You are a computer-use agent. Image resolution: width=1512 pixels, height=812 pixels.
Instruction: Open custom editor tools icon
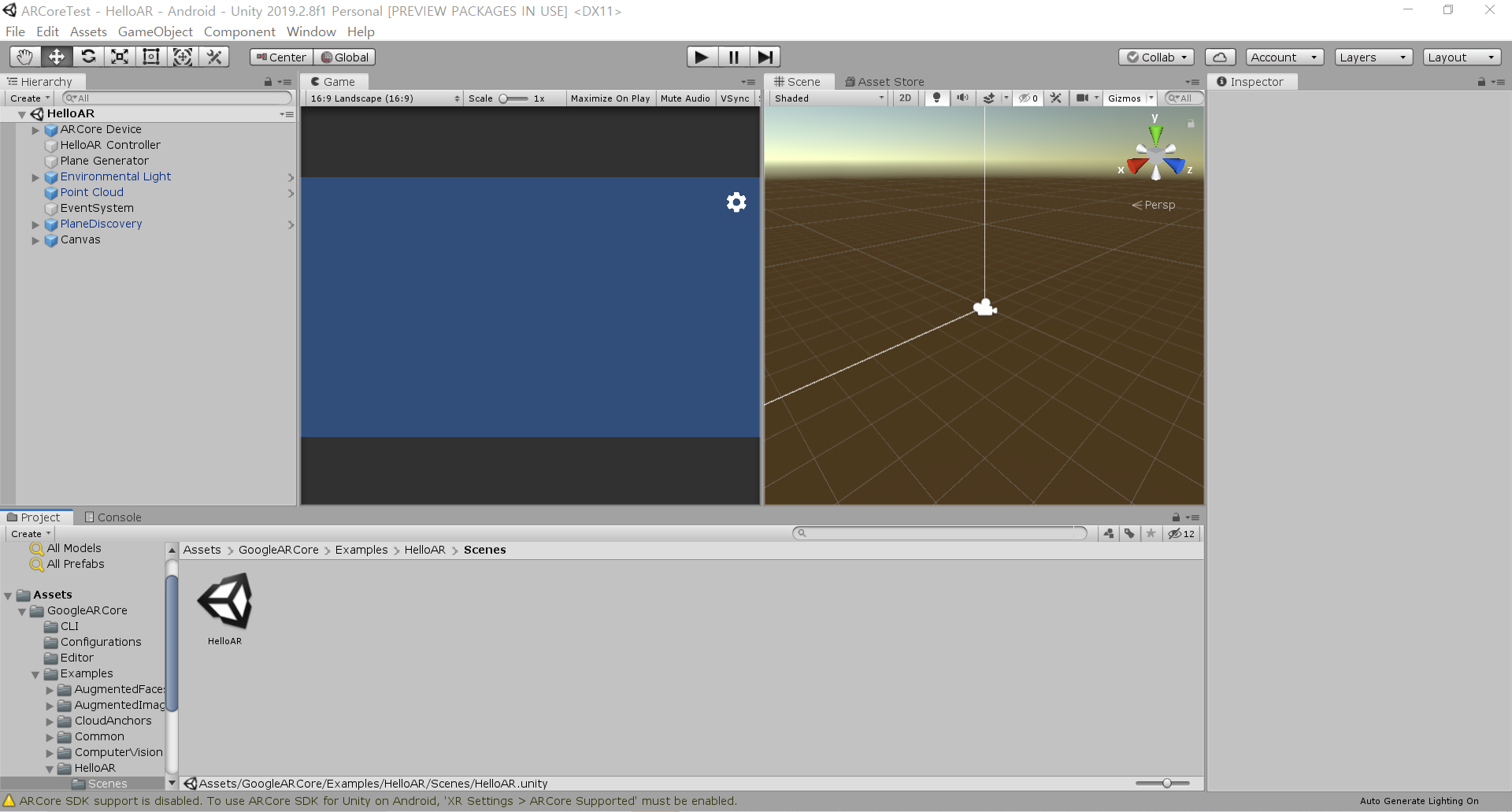point(213,57)
